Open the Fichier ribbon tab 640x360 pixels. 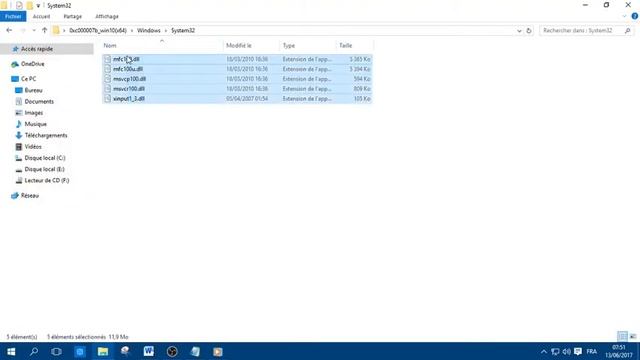point(13,16)
